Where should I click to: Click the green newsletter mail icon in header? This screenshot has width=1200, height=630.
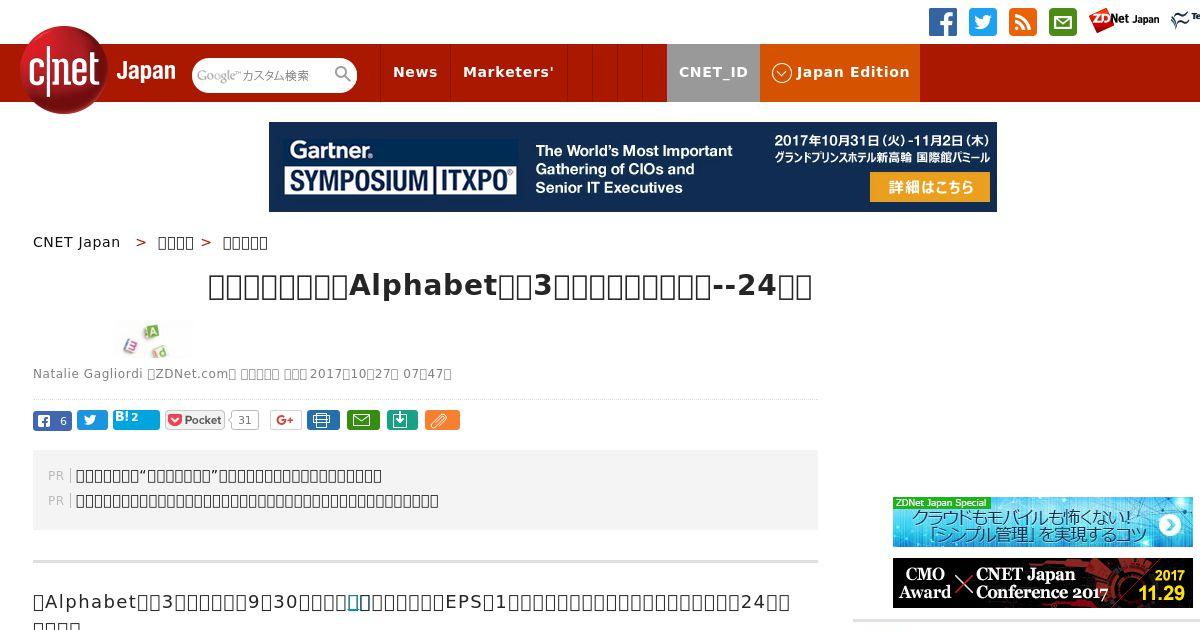pyautogui.click(x=1063, y=22)
